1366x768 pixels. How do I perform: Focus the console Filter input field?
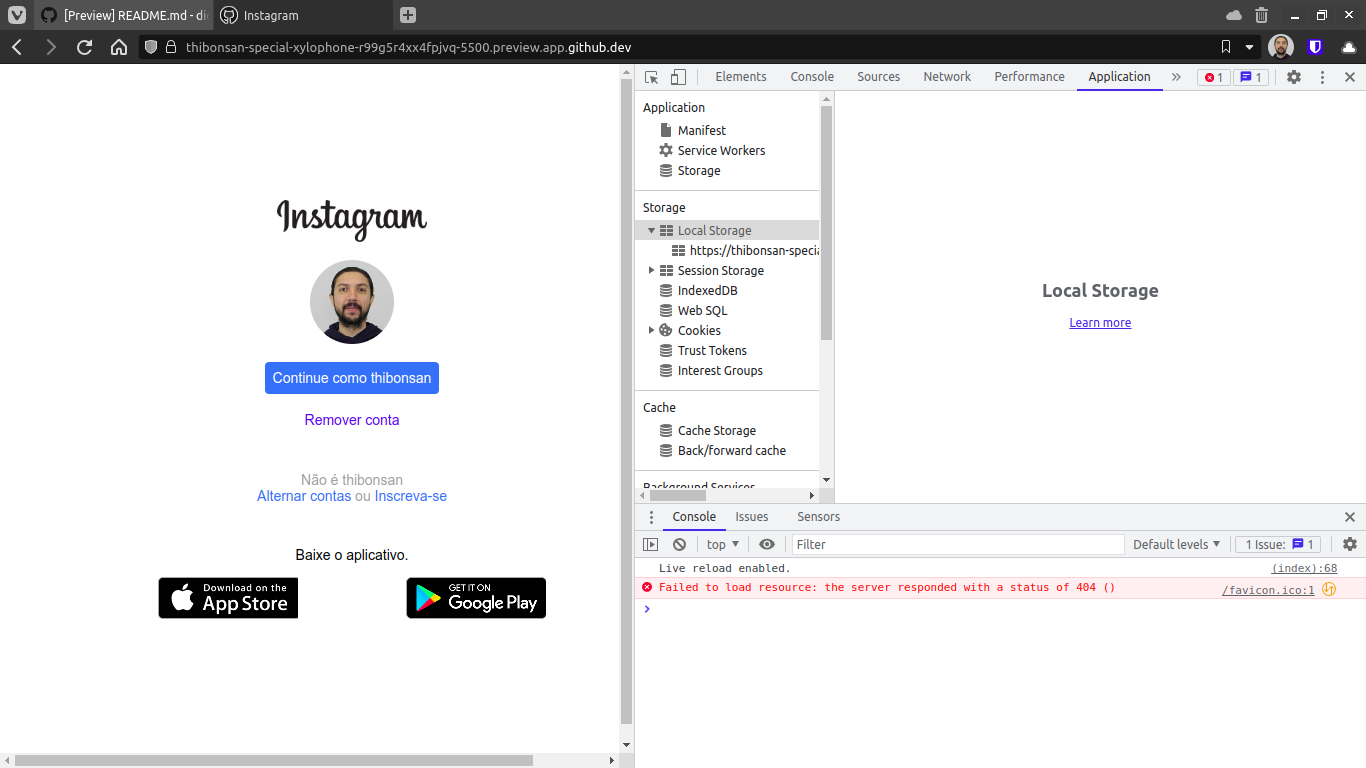(958, 544)
